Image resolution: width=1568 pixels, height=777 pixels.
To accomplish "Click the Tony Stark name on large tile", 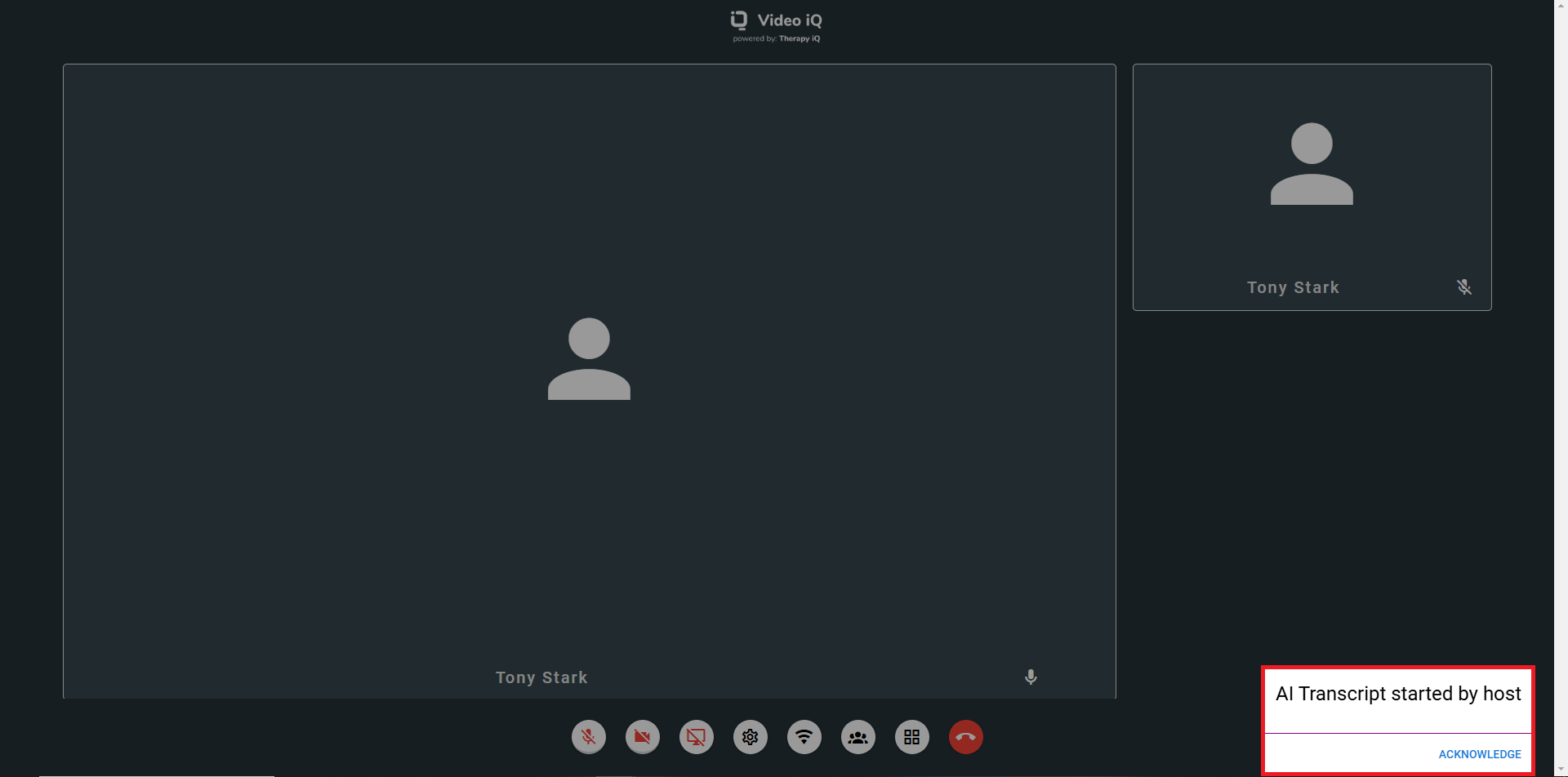I will coord(541,677).
